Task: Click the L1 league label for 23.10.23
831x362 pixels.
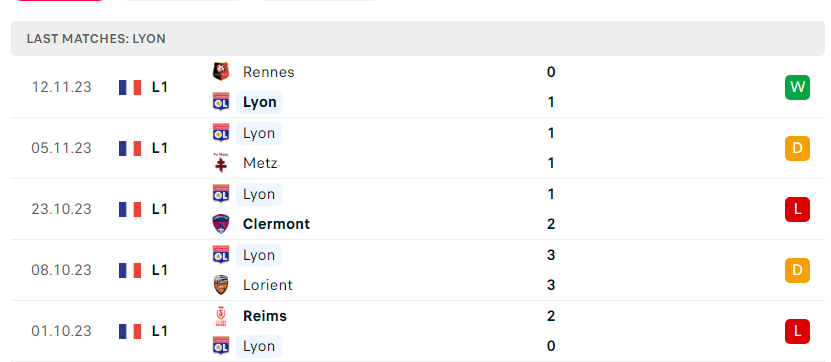Action: 160,209
